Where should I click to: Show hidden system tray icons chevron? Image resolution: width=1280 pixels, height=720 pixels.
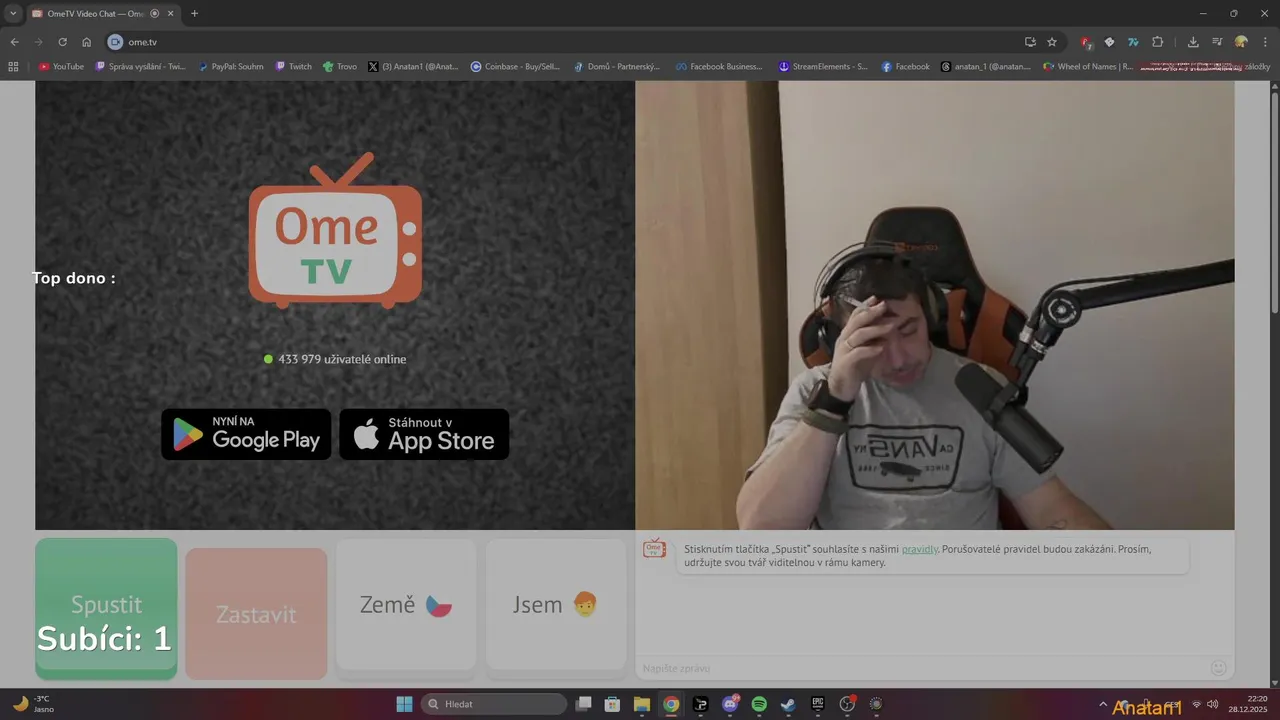[x=1103, y=704]
